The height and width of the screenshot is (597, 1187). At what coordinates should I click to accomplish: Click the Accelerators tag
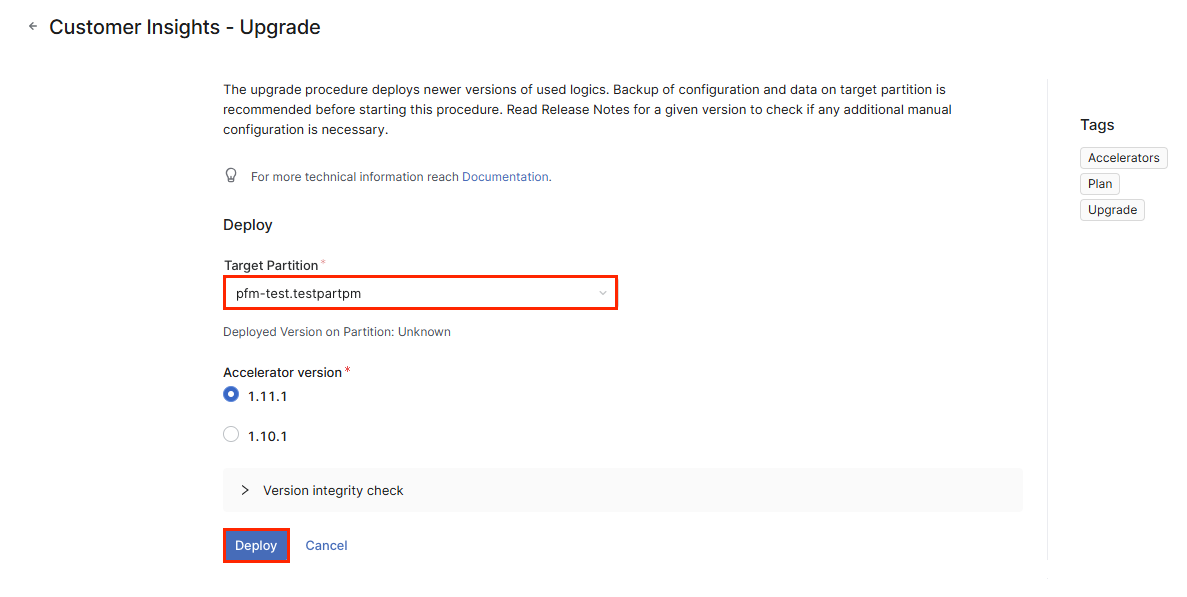click(1123, 158)
